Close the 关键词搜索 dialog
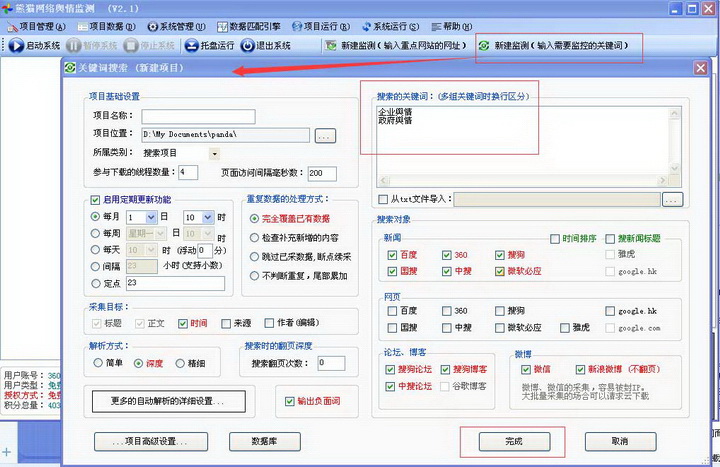This screenshot has width=720, height=467. pos(700,68)
